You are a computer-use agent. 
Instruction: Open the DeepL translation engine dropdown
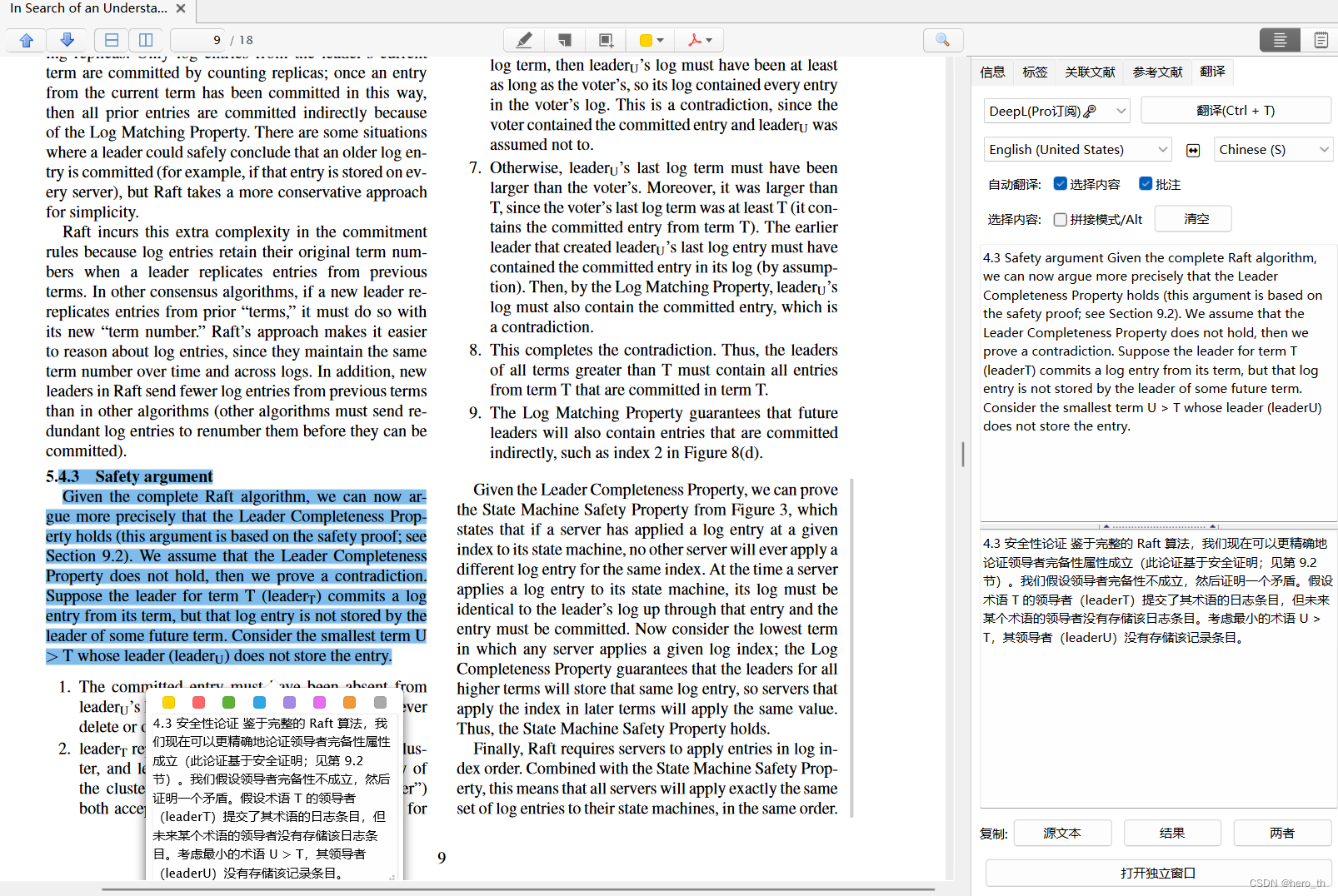(1057, 111)
